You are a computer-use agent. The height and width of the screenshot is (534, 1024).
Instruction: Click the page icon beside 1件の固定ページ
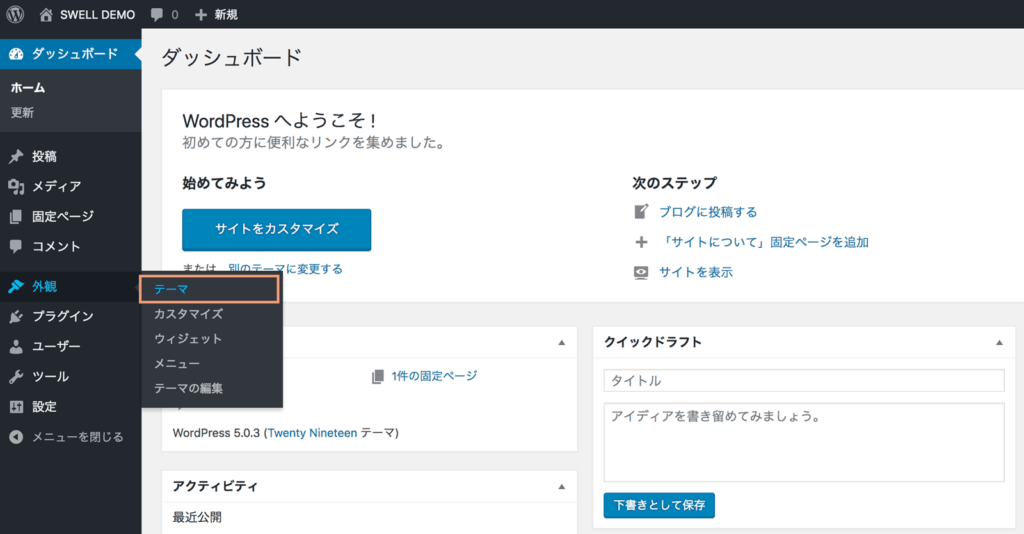pos(377,377)
